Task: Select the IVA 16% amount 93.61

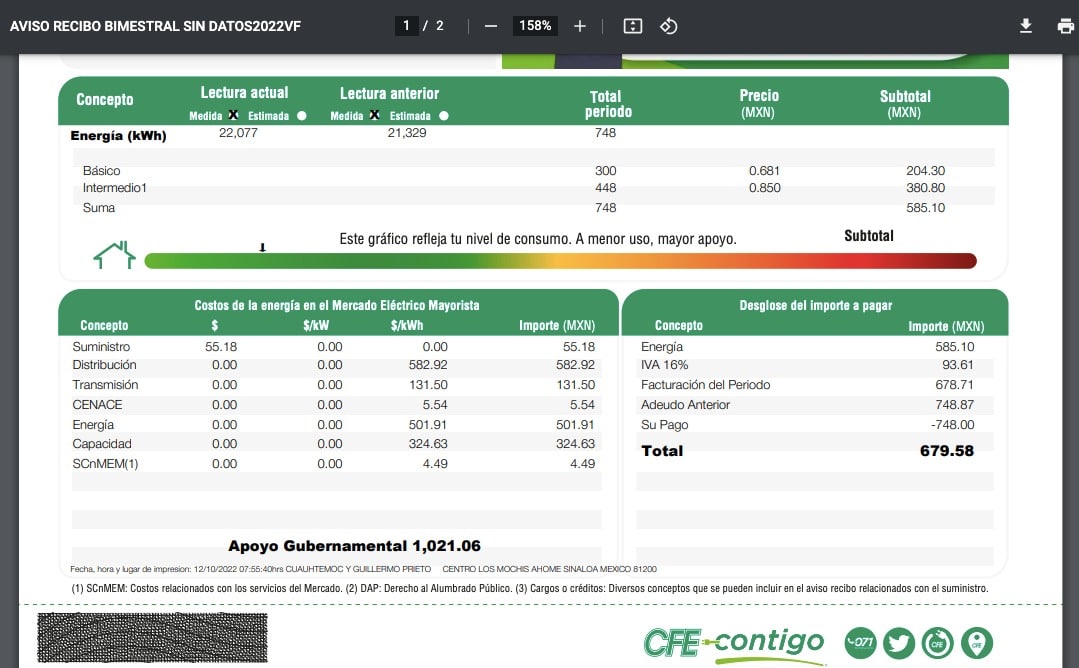Action: point(958,365)
